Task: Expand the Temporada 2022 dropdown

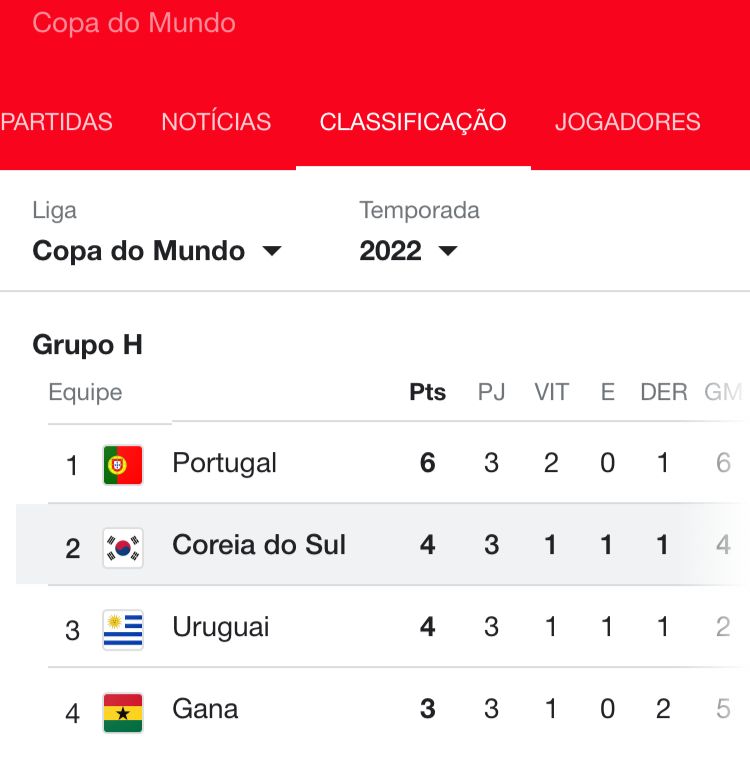Action: click(x=408, y=251)
